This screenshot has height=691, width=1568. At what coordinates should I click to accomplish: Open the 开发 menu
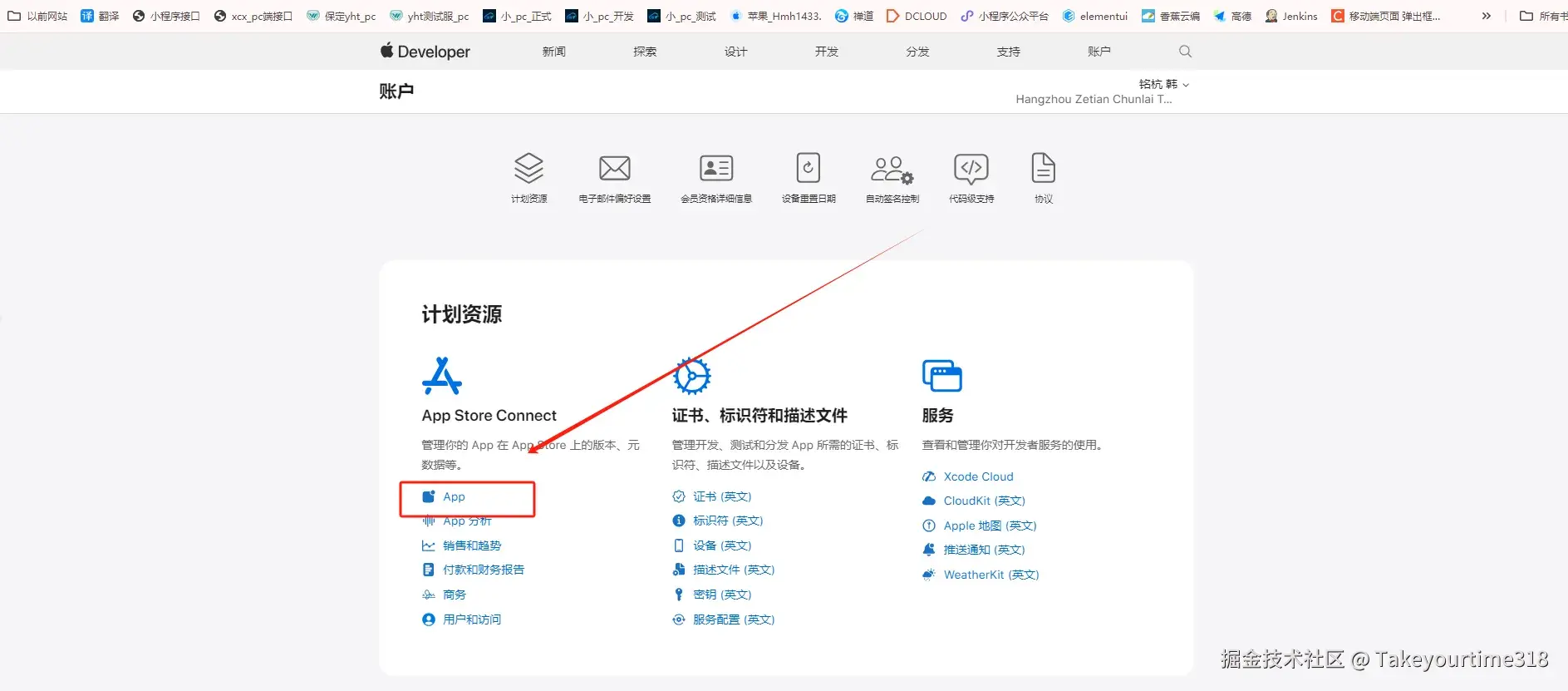click(827, 52)
